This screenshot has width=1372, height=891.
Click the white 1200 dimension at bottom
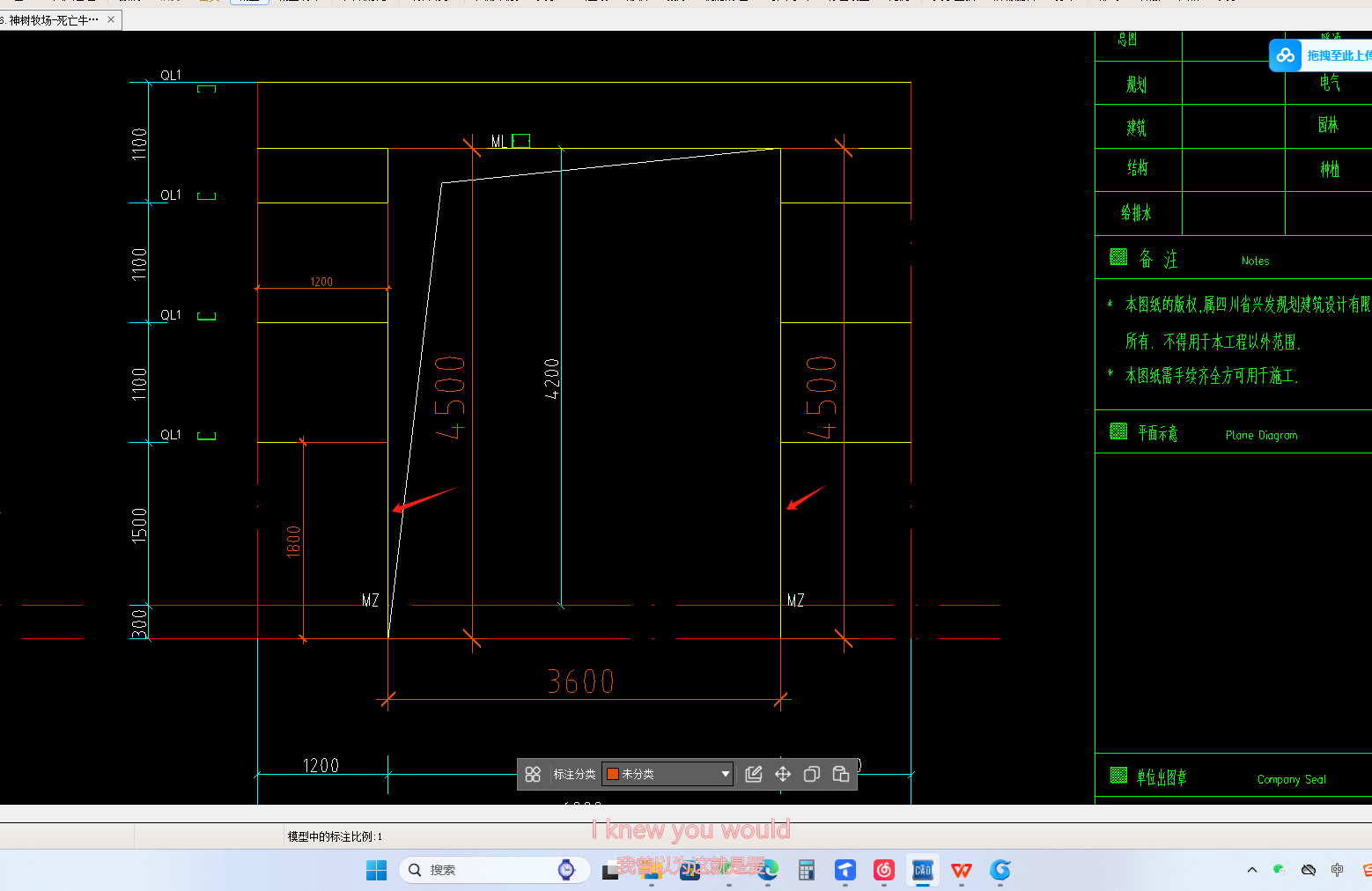pos(321,765)
